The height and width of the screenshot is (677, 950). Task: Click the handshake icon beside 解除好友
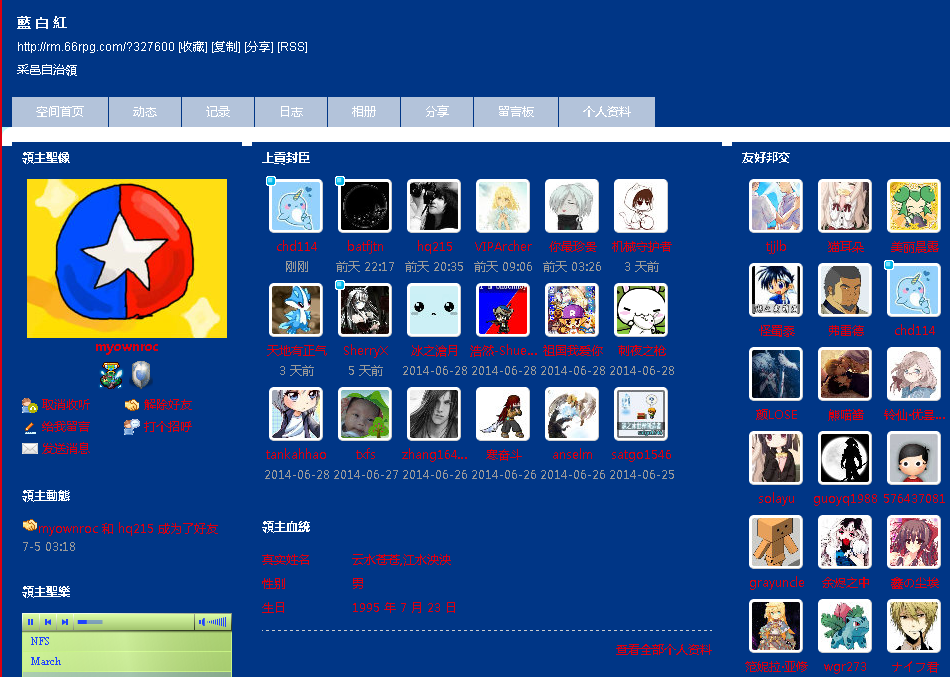tap(132, 405)
